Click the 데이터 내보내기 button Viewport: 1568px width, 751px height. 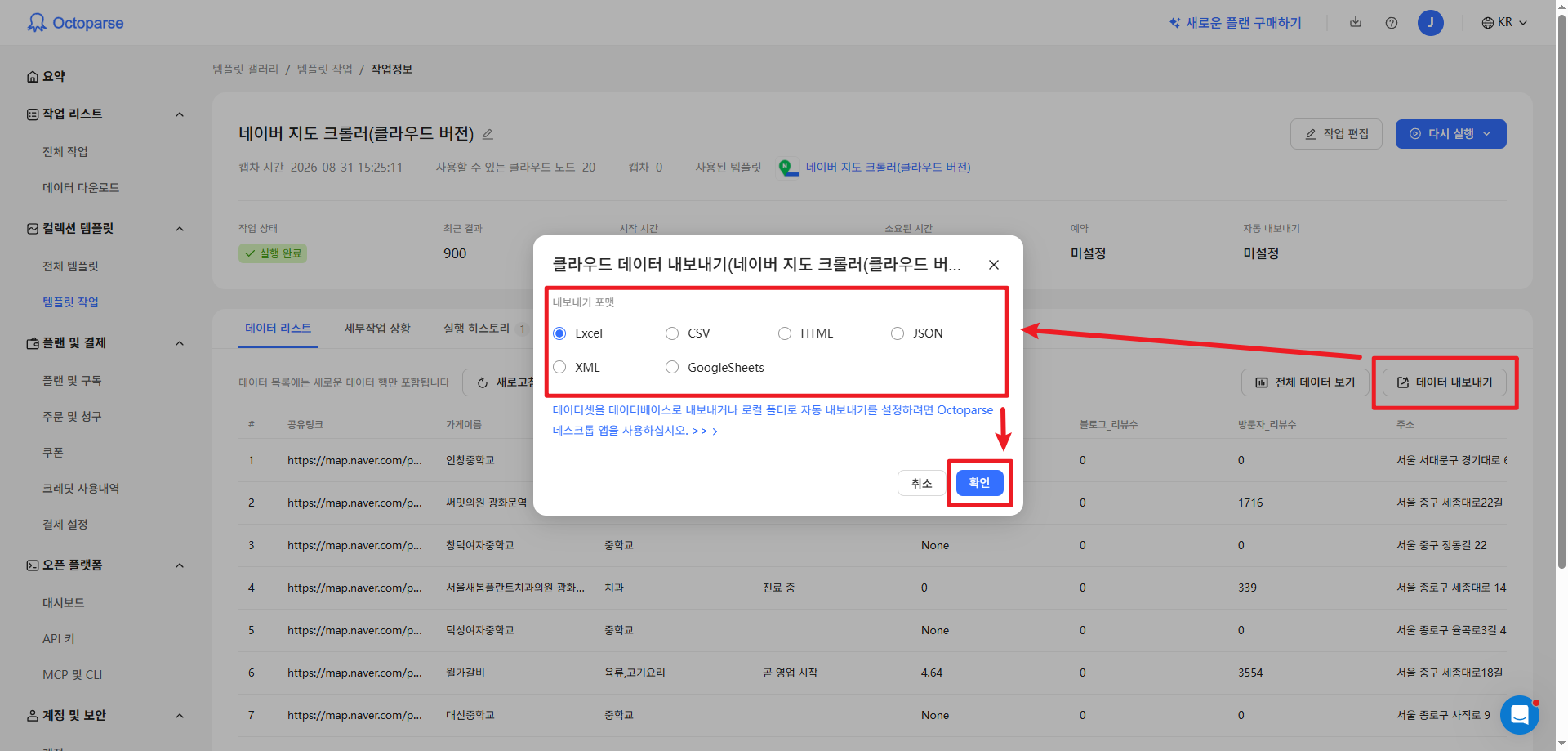tap(1444, 382)
